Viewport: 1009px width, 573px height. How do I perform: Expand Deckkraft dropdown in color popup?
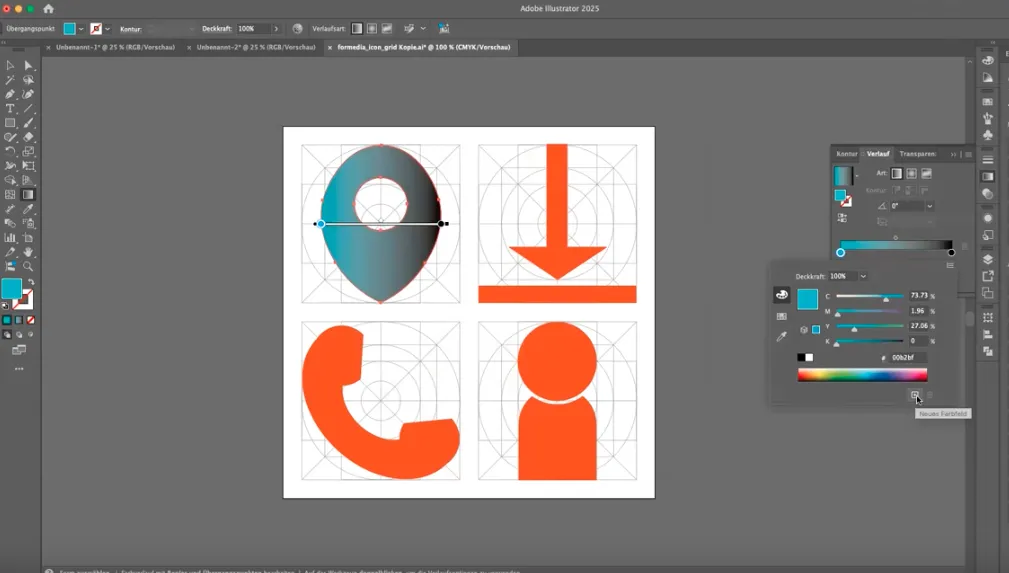tap(863, 276)
